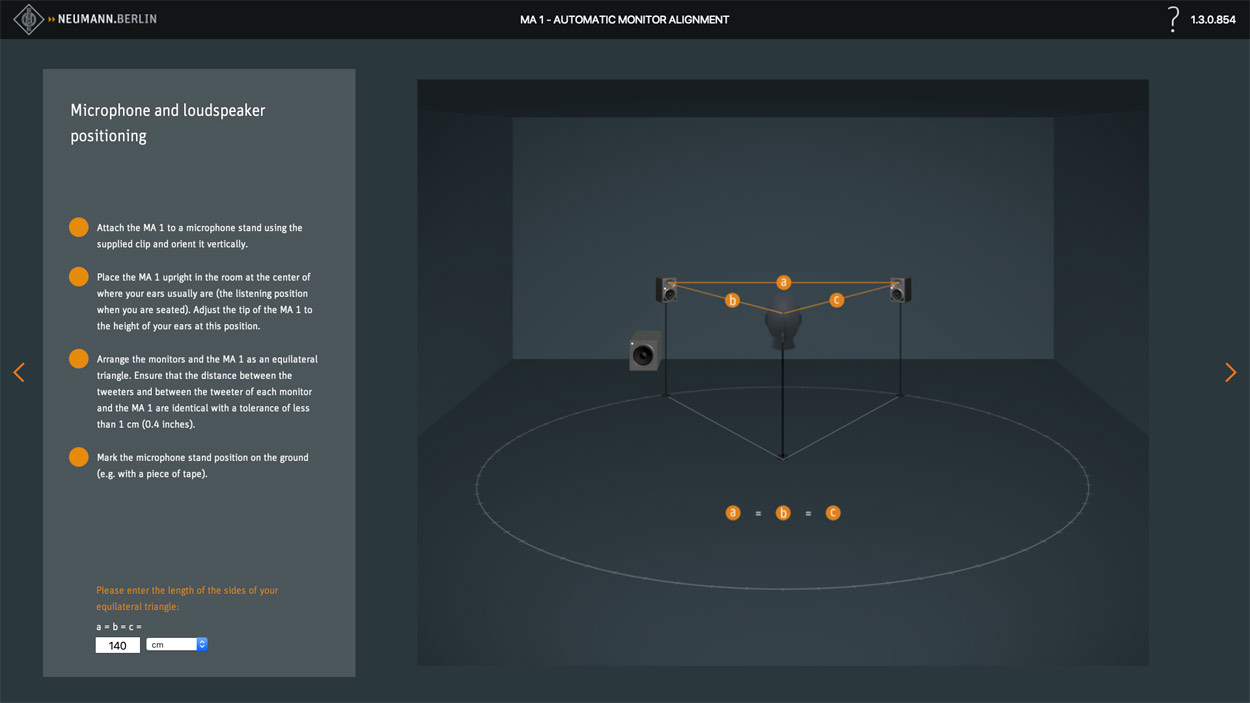Viewport: 1250px width, 703px height.
Task: Click the Neumann.Berlin diamond logo
Action: pyautogui.click(x=29, y=19)
